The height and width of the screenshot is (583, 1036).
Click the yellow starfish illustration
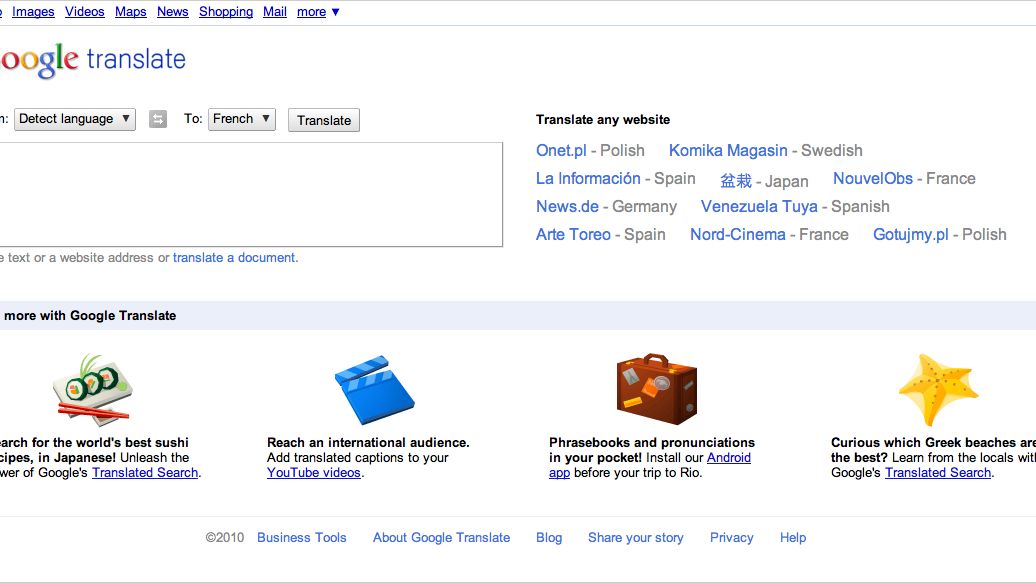pyautogui.click(x=938, y=389)
